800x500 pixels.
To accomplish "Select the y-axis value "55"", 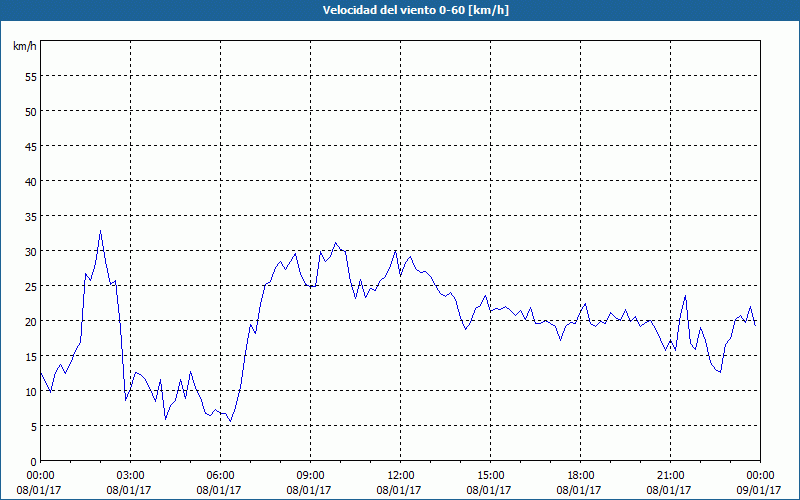I will coord(31,77).
